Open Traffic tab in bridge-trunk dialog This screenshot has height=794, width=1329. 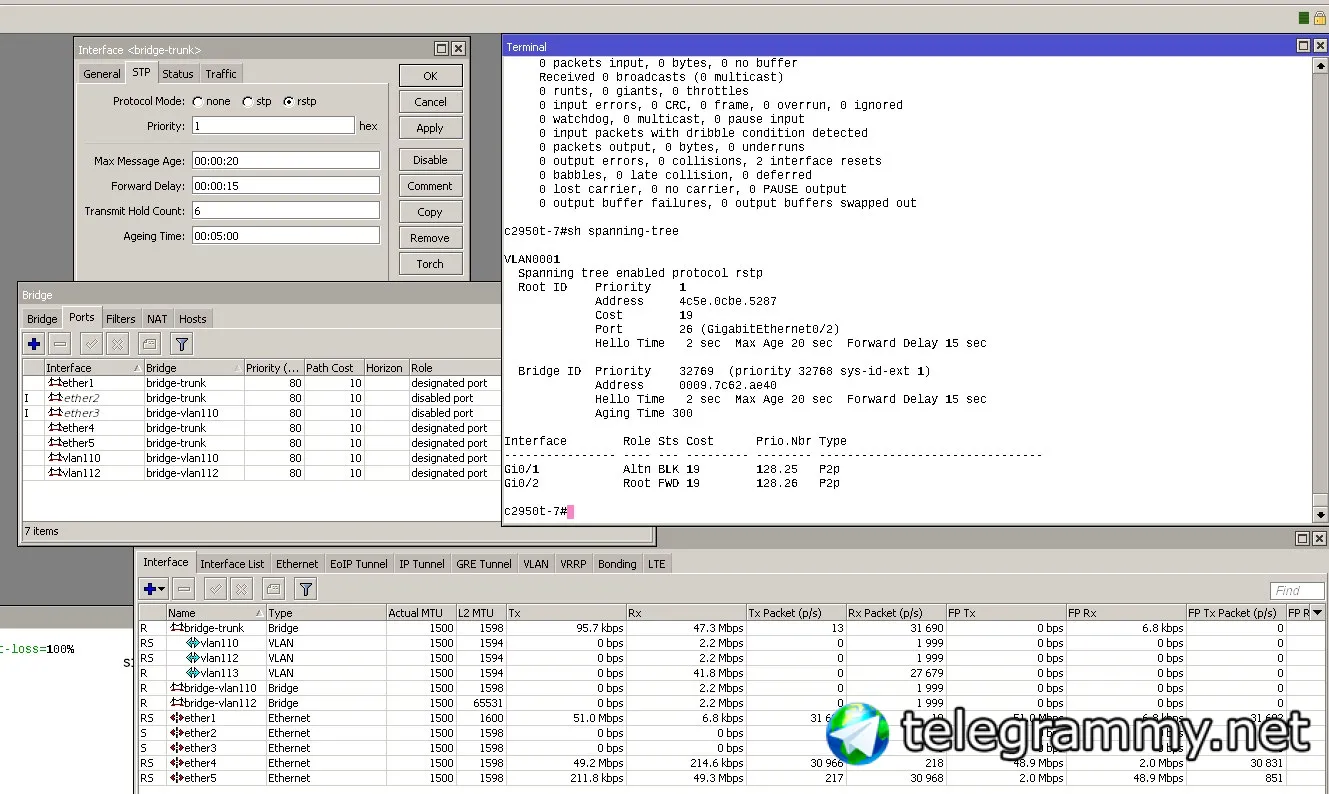221,74
